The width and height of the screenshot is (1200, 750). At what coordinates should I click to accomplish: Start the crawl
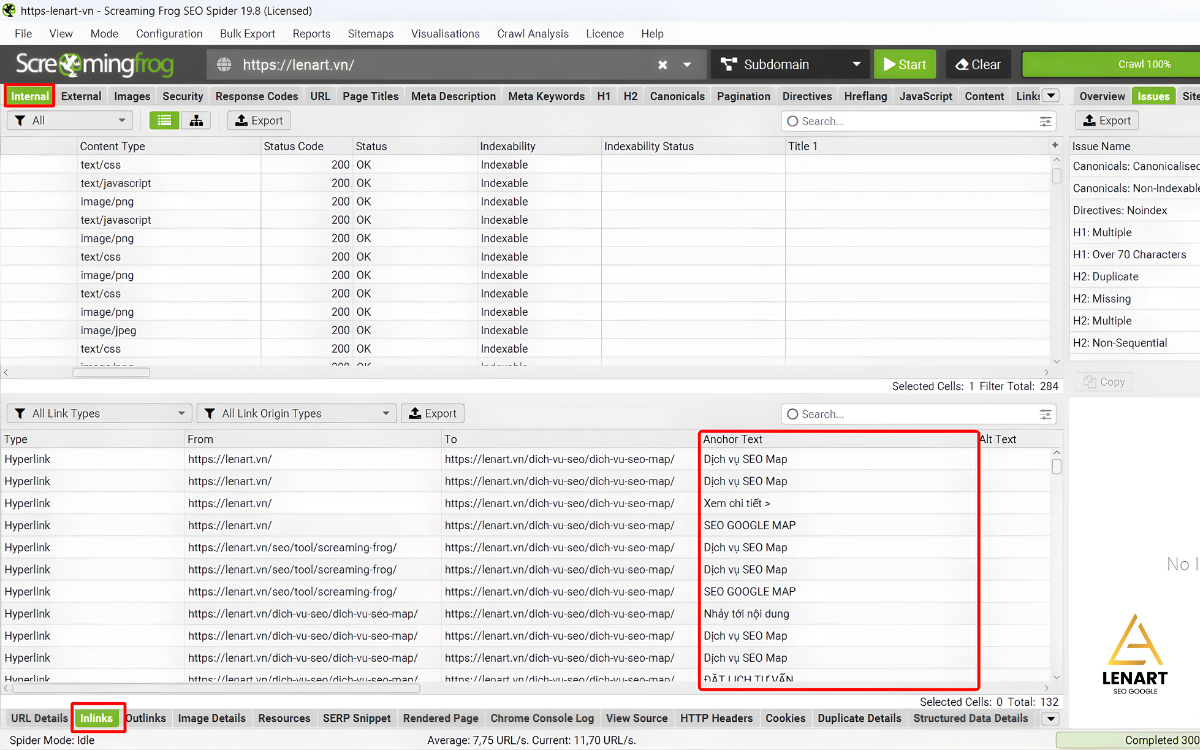click(904, 65)
